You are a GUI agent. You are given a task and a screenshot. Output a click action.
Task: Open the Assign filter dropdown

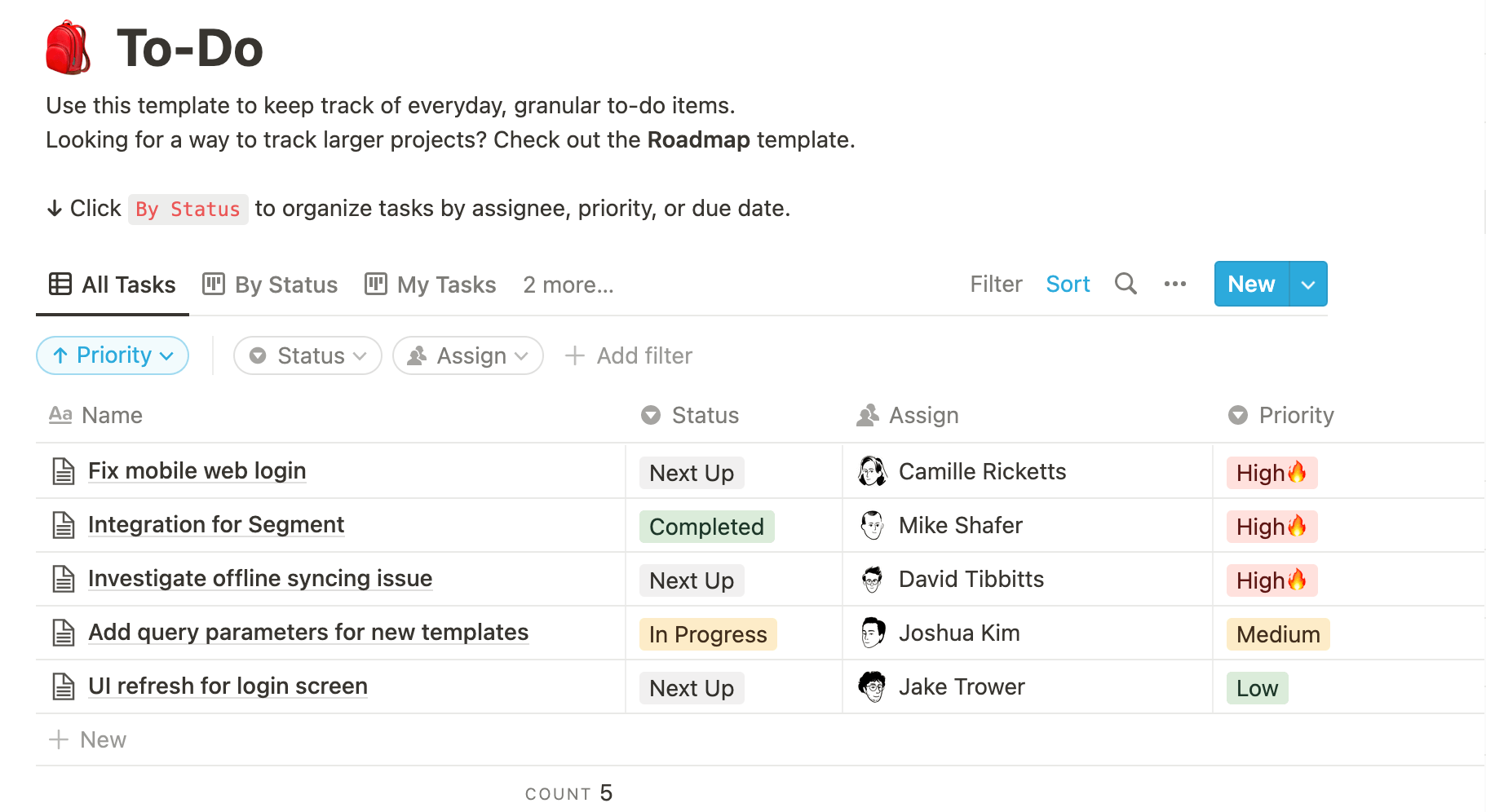tap(468, 355)
